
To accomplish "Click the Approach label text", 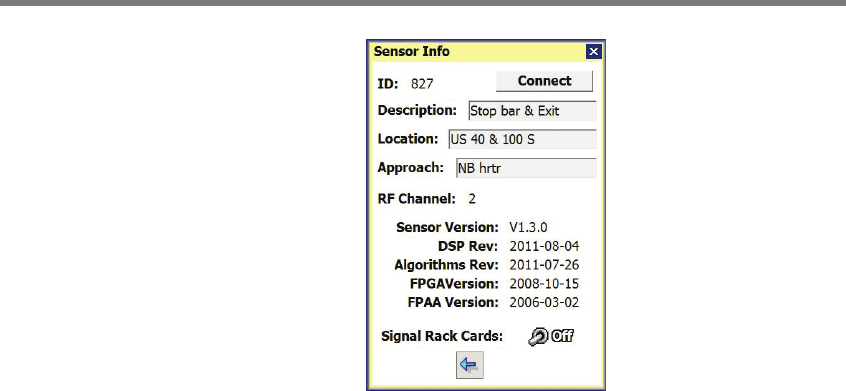I will [411, 168].
